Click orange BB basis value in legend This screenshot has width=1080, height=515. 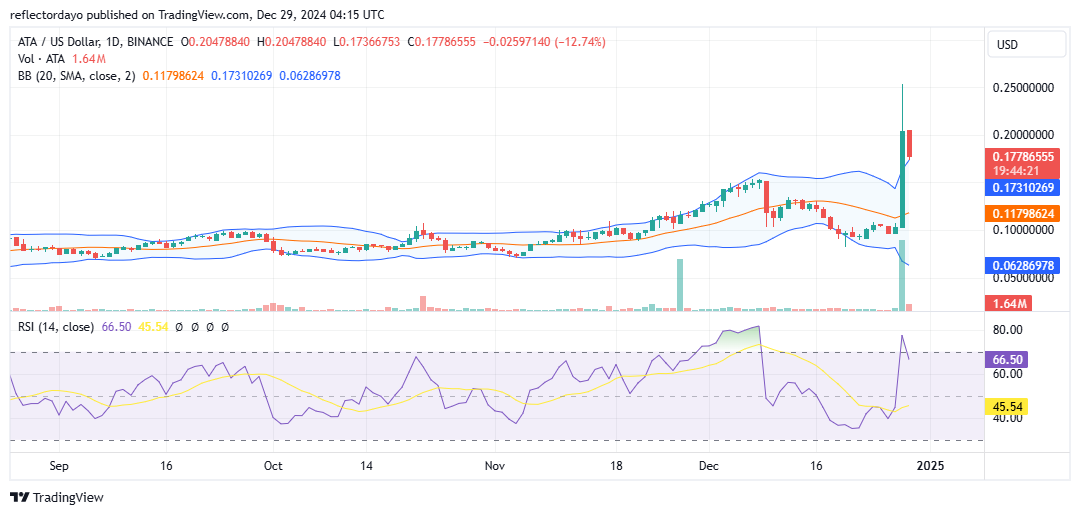click(x=174, y=76)
